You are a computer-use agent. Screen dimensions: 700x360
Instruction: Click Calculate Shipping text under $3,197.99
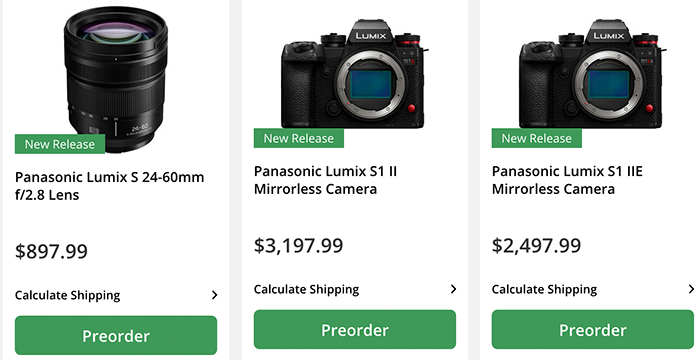tap(306, 289)
